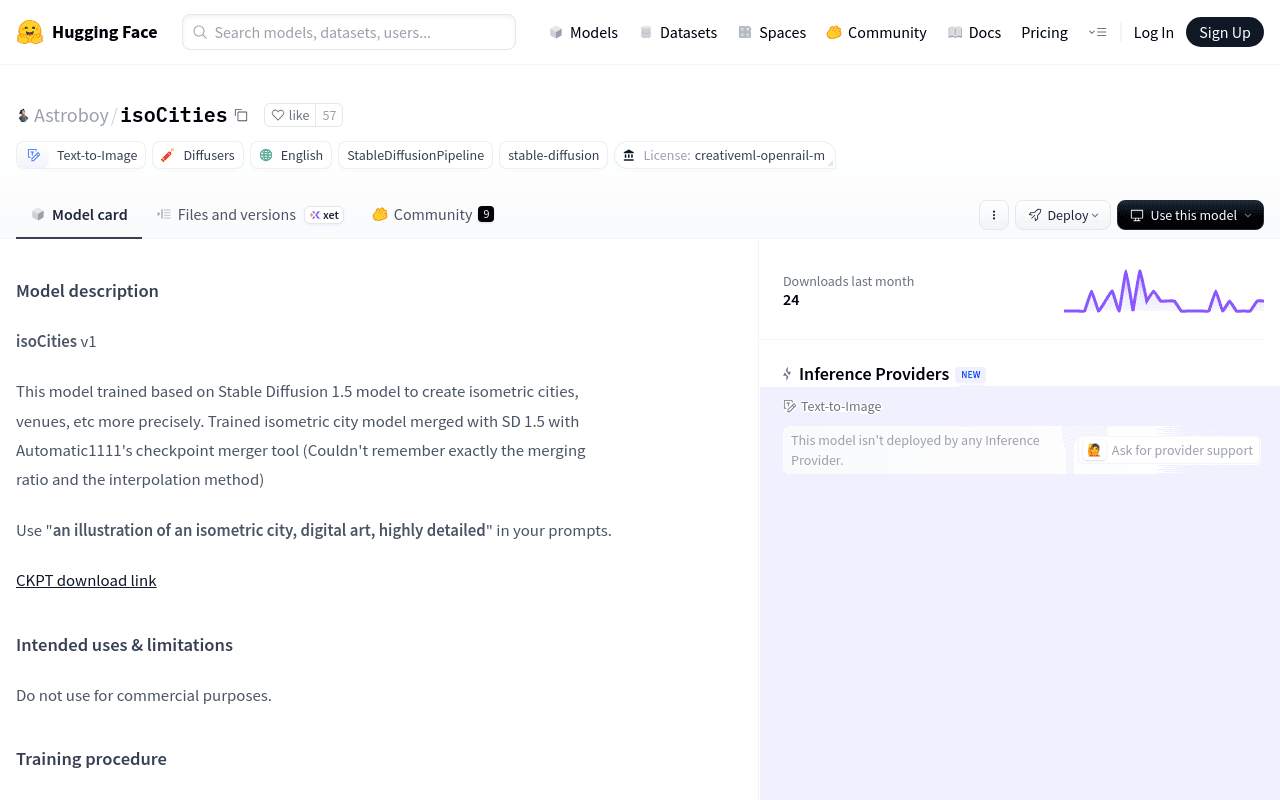Click the Hugging Face logo emoji
The image size is (1280, 800).
click(x=30, y=32)
